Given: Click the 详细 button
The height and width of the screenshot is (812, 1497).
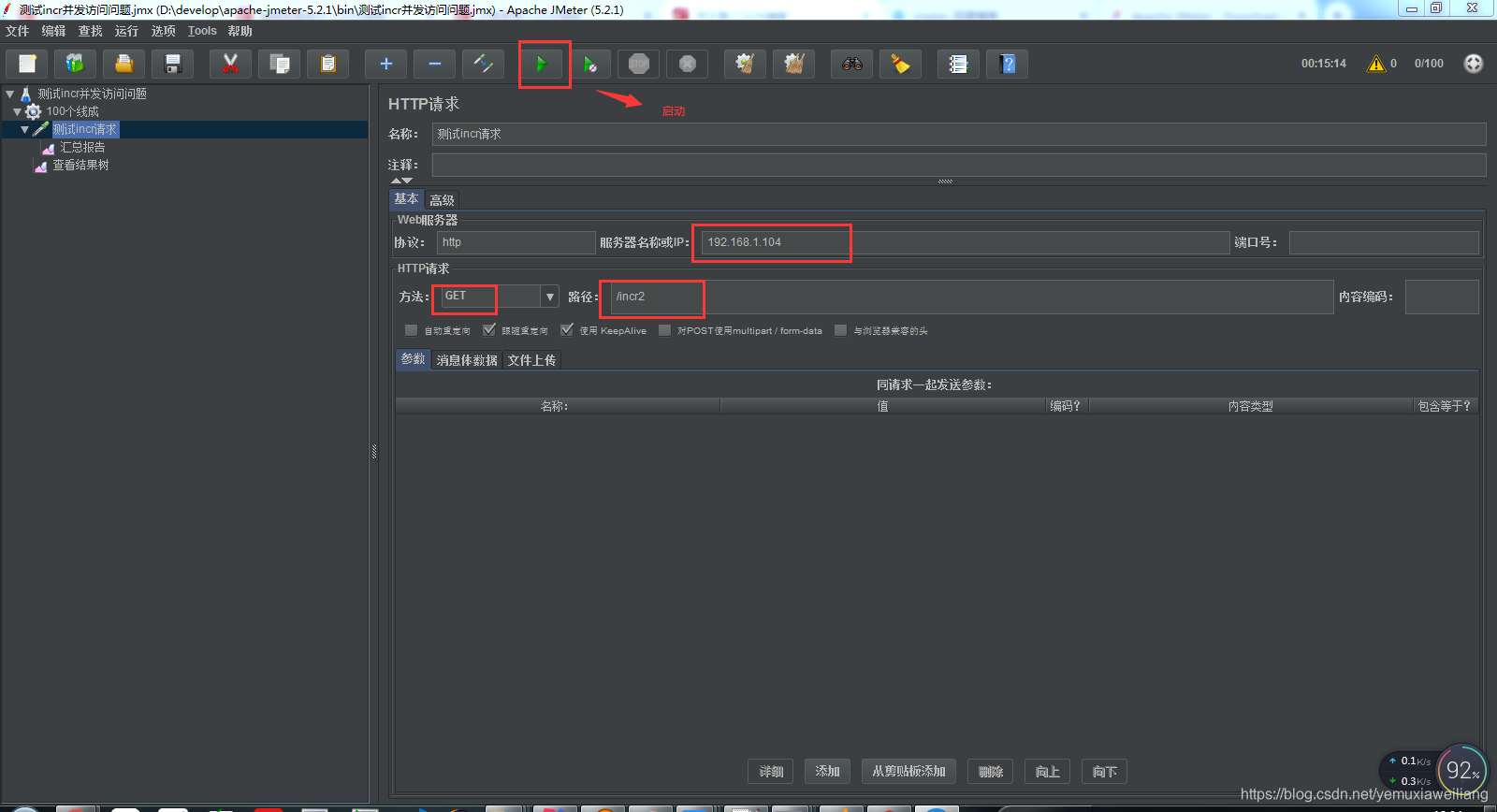Looking at the screenshot, I should 771,772.
